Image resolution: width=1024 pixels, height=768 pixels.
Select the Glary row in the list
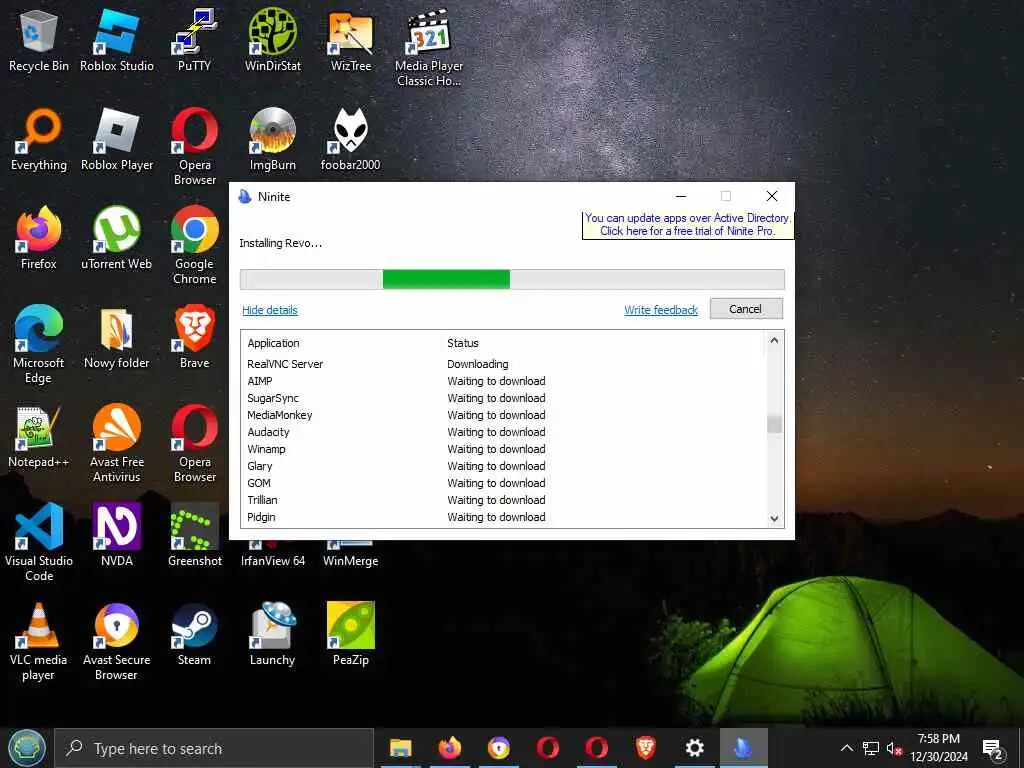pyautogui.click(x=504, y=466)
